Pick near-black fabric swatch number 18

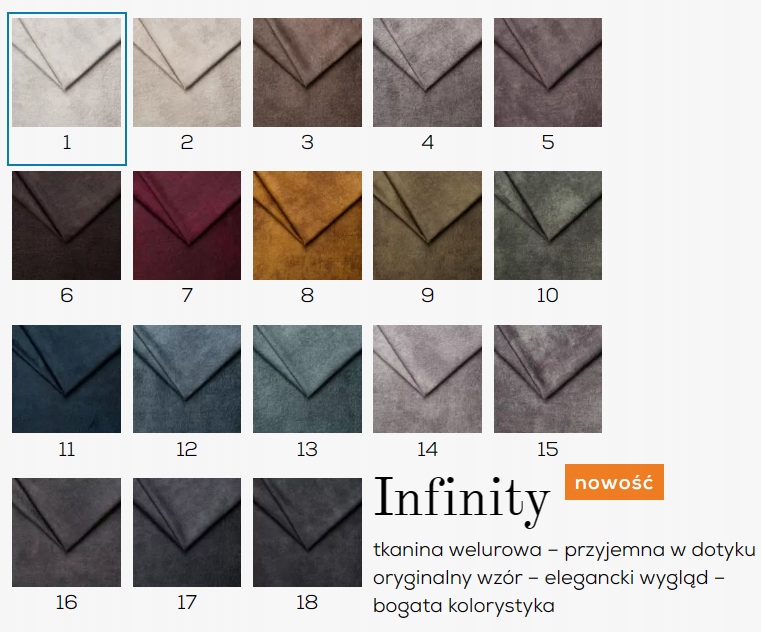(307, 532)
